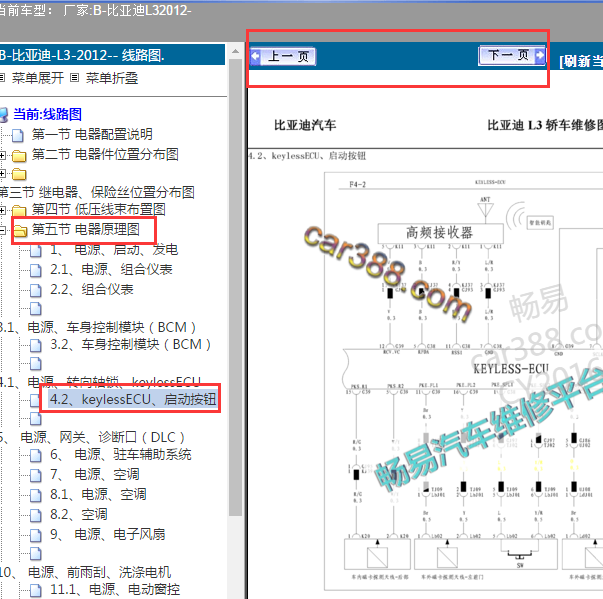Click page icon beside 6、电源、驻车辅助系统
This screenshot has width=603, height=599.
(x=36, y=456)
